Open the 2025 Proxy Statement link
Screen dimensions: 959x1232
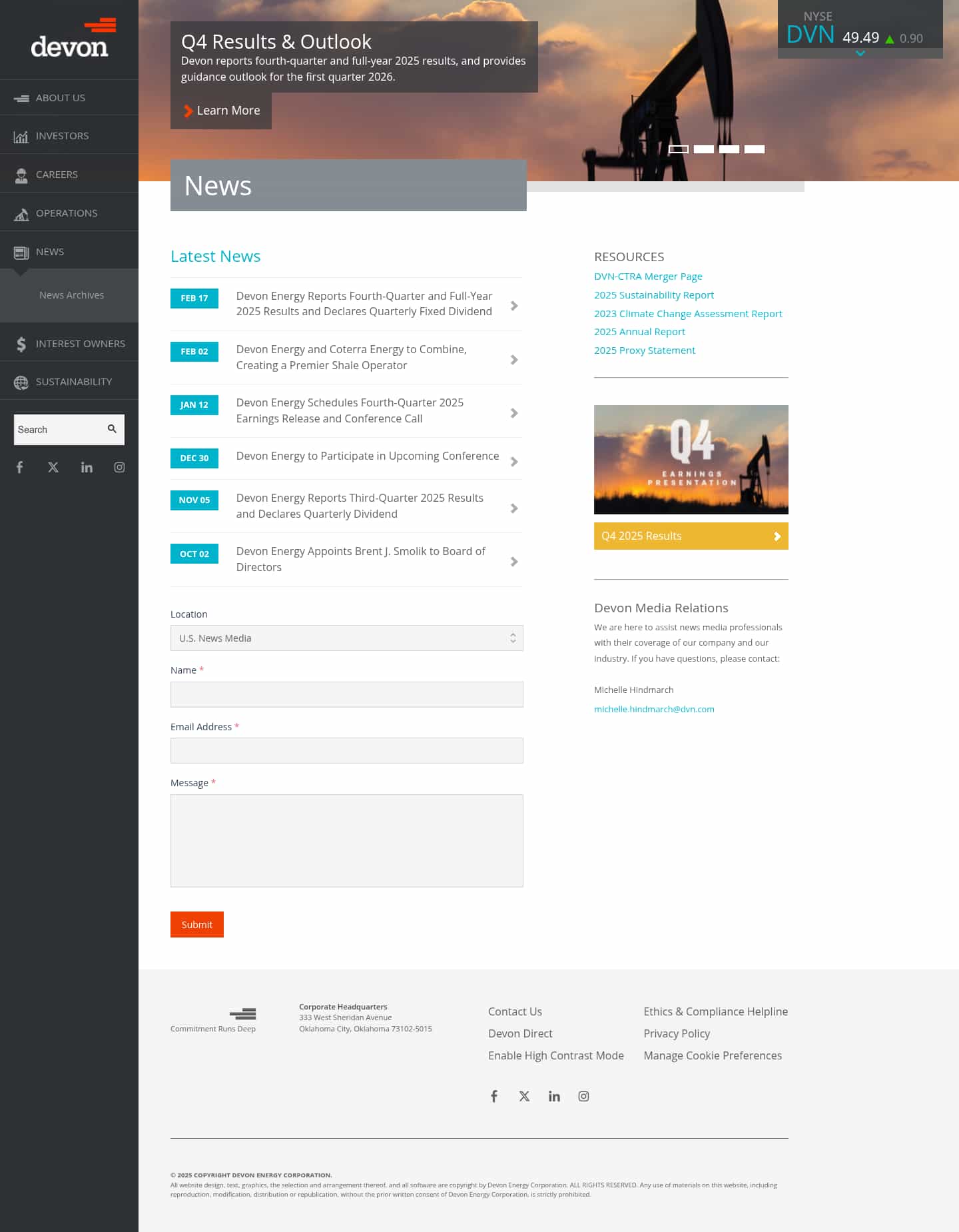pyautogui.click(x=645, y=350)
